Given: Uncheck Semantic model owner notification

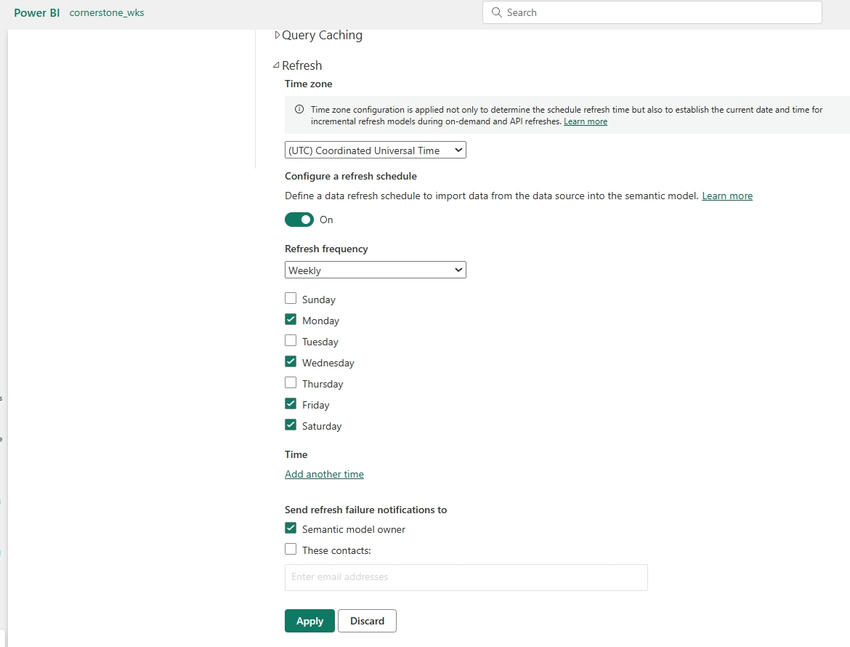Looking at the screenshot, I should point(291,529).
